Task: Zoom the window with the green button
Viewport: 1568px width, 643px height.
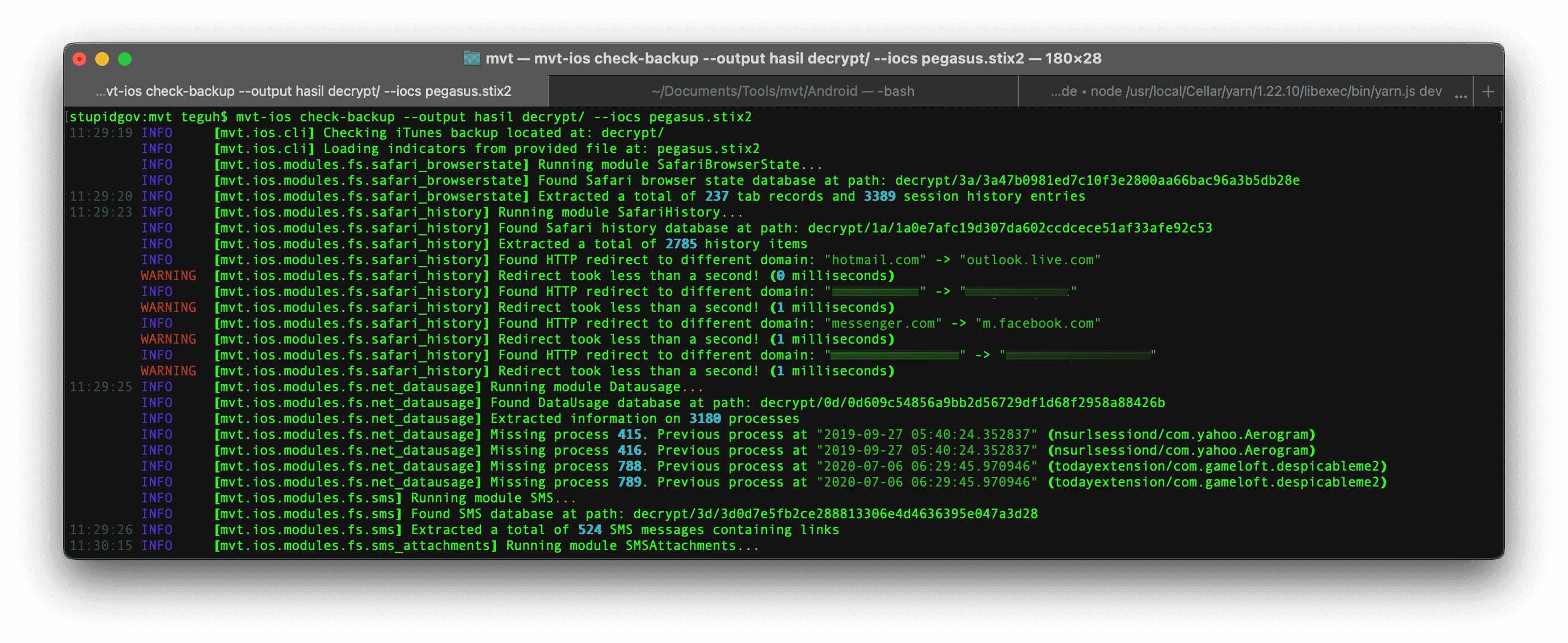Action: (x=125, y=59)
